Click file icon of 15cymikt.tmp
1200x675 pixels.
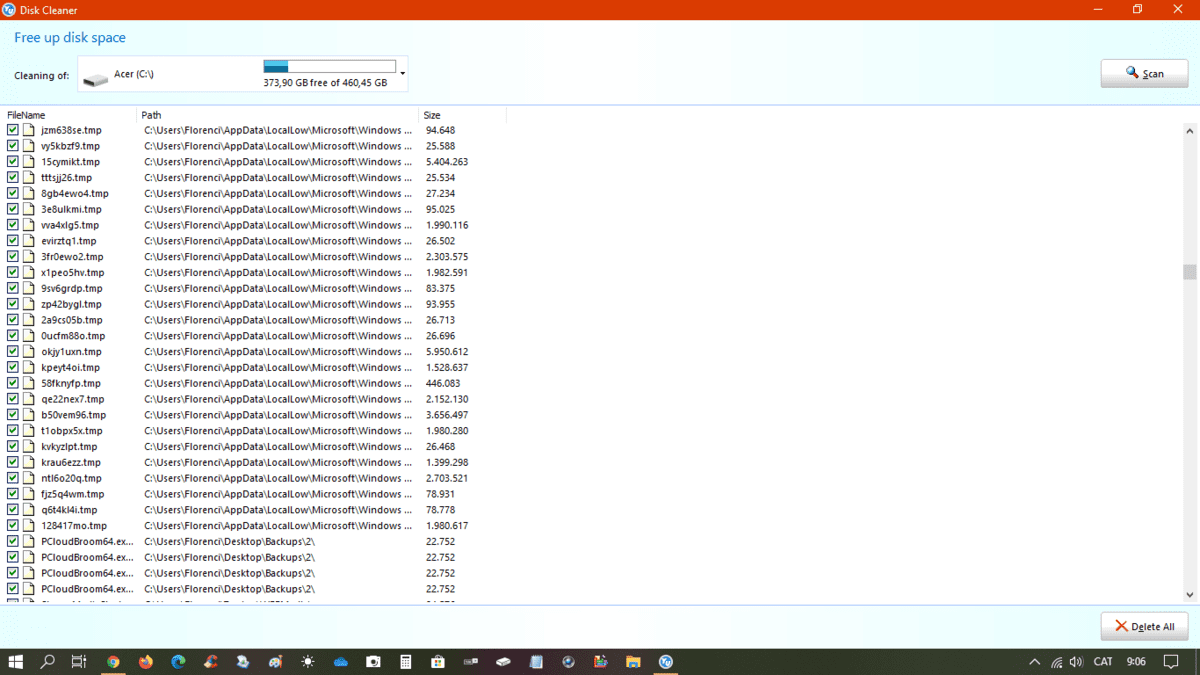[29, 162]
